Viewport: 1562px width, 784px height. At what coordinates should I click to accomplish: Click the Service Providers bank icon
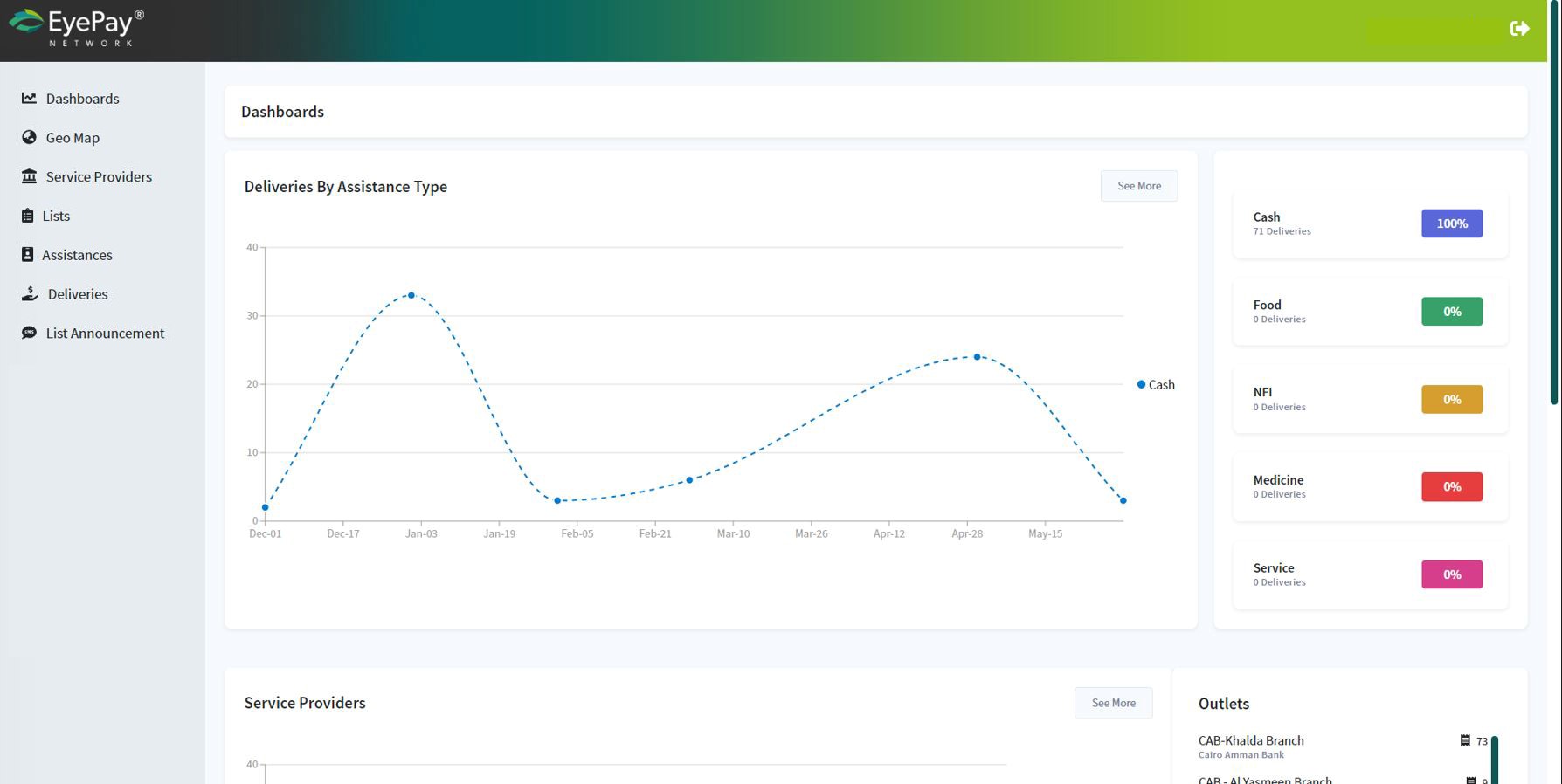pyautogui.click(x=29, y=176)
